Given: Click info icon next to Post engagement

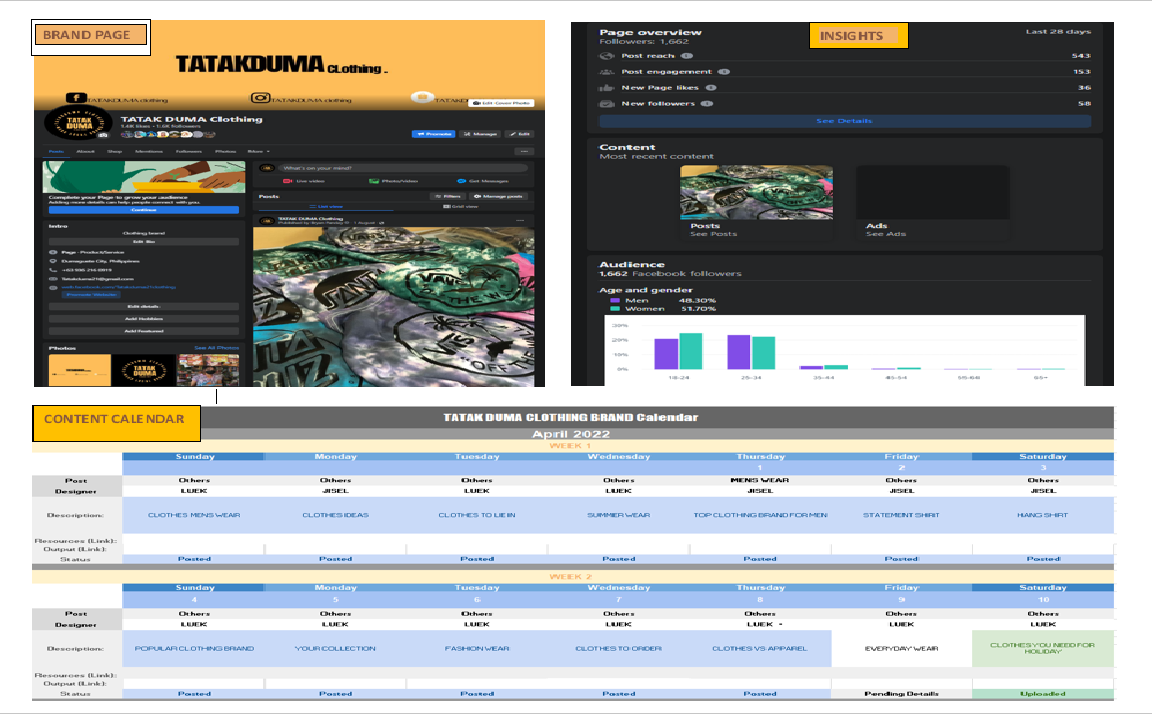Looking at the screenshot, I should click(x=724, y=72).
